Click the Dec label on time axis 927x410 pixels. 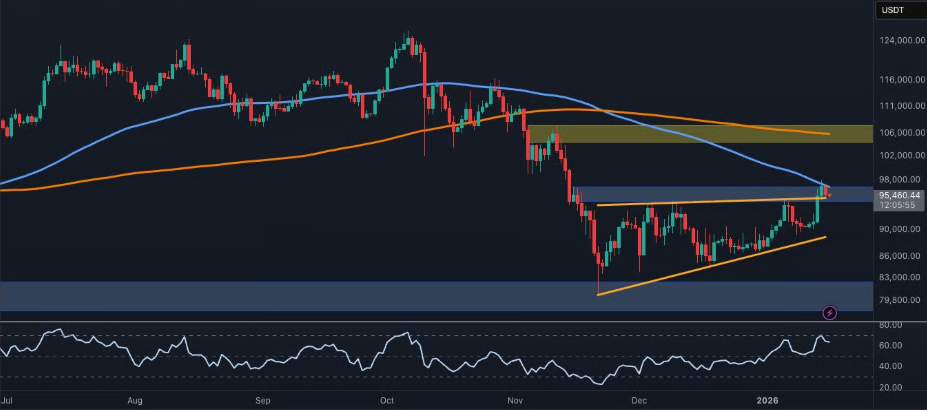coord(637,400)
